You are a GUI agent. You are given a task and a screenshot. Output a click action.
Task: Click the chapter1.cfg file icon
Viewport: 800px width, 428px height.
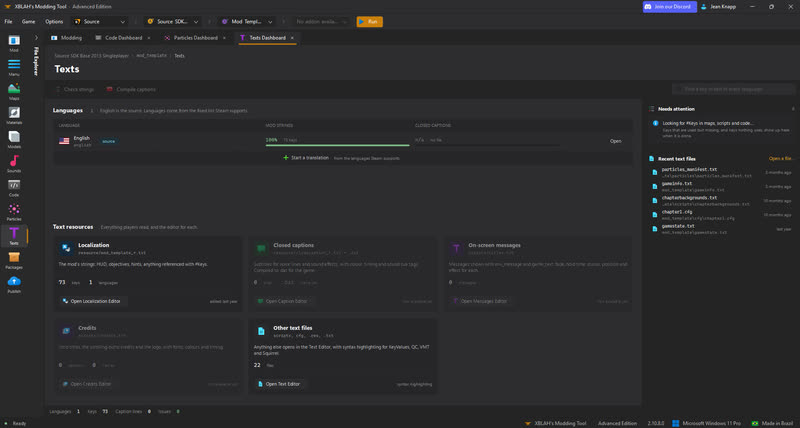[655, 215]
